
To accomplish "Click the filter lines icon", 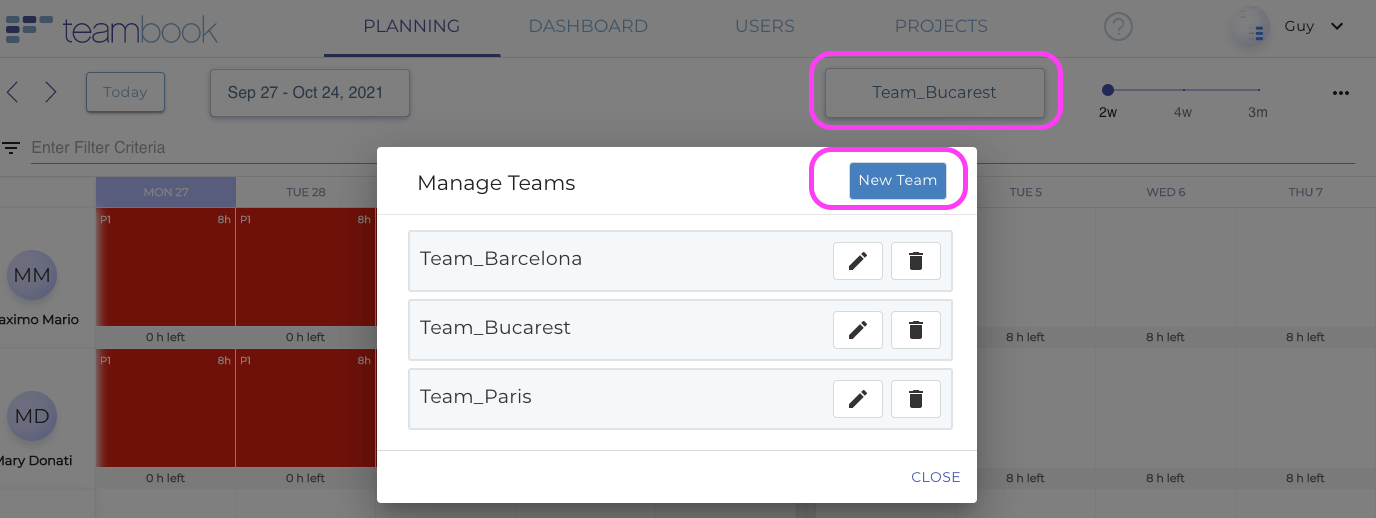I will coord(11,148).
